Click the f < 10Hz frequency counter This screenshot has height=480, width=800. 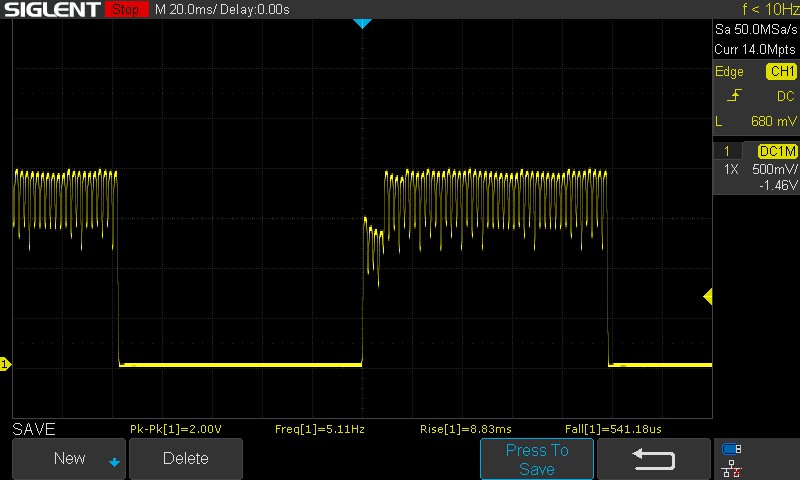pyautogui.click(x=770, y=9)
